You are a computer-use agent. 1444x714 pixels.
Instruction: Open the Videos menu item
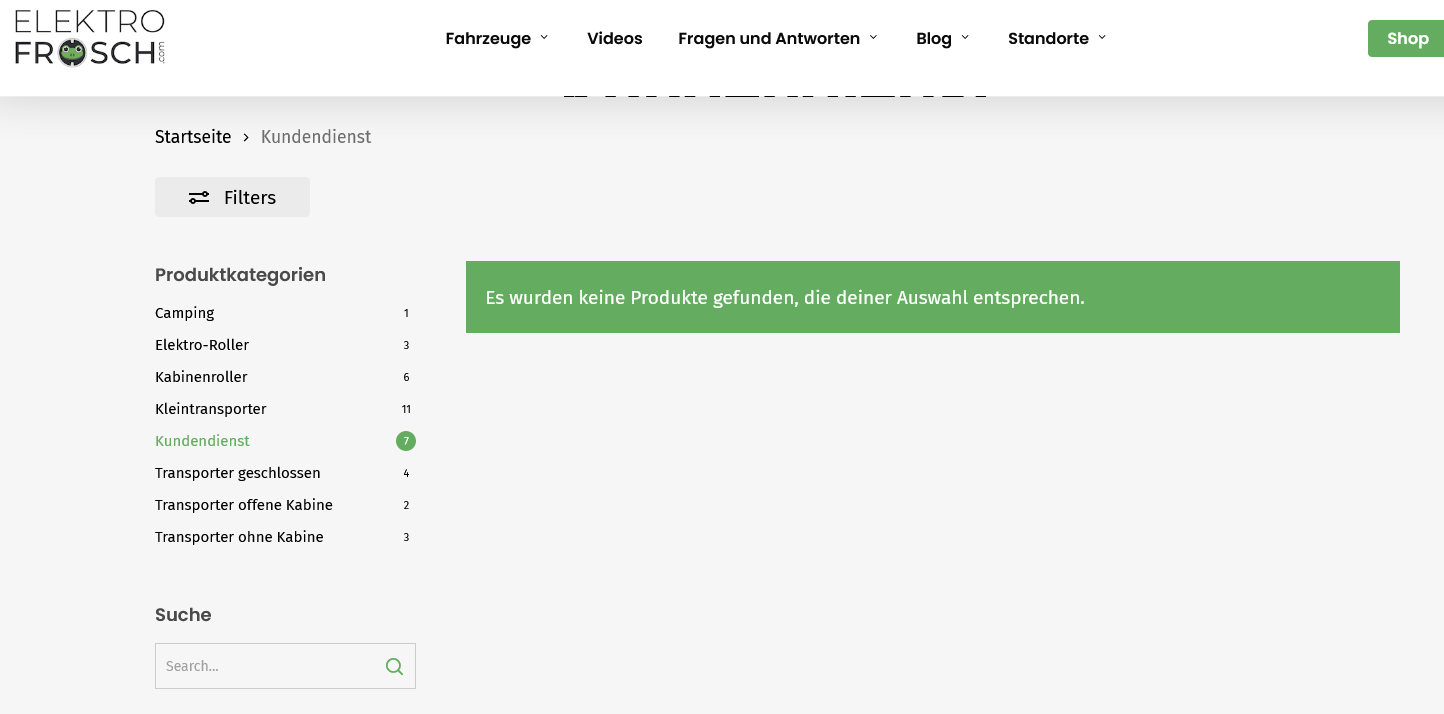click(614, 38)
